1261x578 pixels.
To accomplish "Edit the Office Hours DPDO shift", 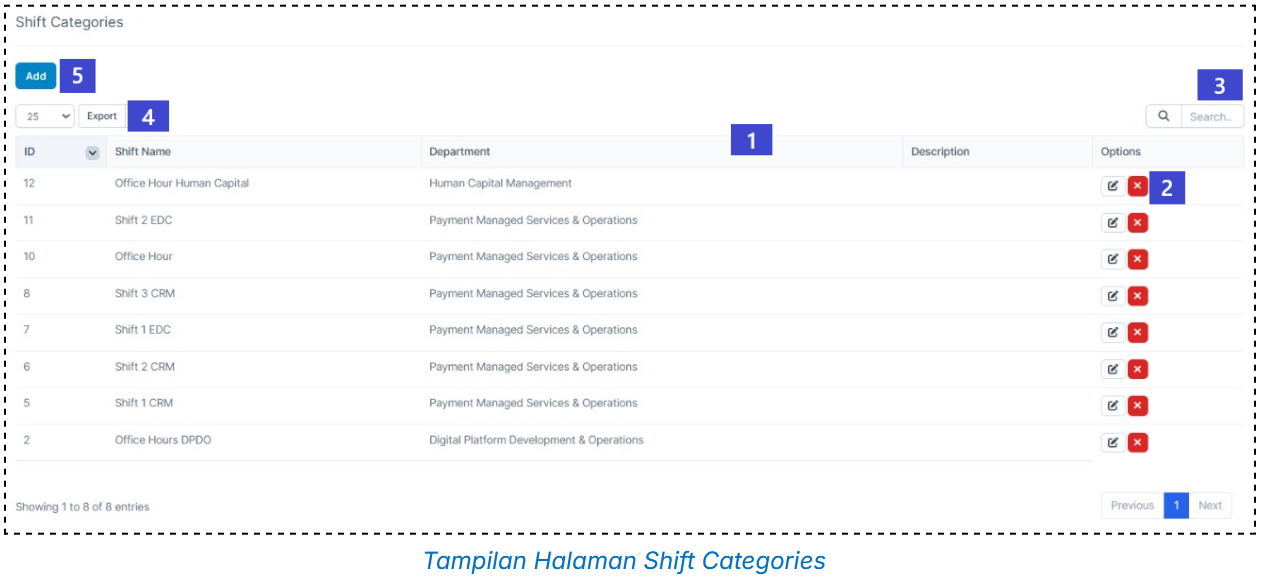I will 1112,443.
